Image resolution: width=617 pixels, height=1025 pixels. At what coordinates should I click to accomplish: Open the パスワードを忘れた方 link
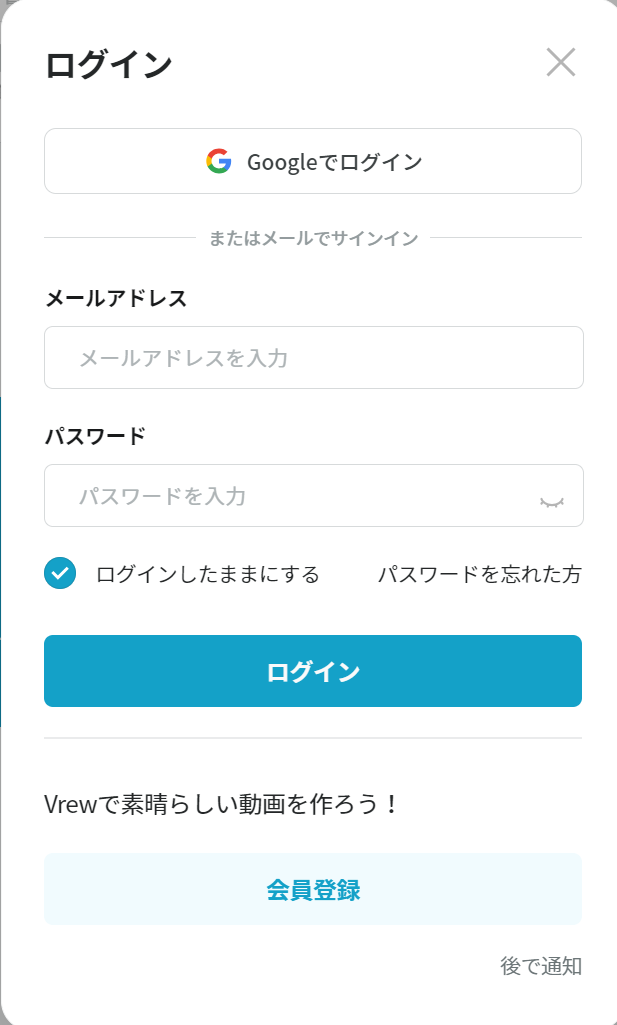click(x=479, y=574)
